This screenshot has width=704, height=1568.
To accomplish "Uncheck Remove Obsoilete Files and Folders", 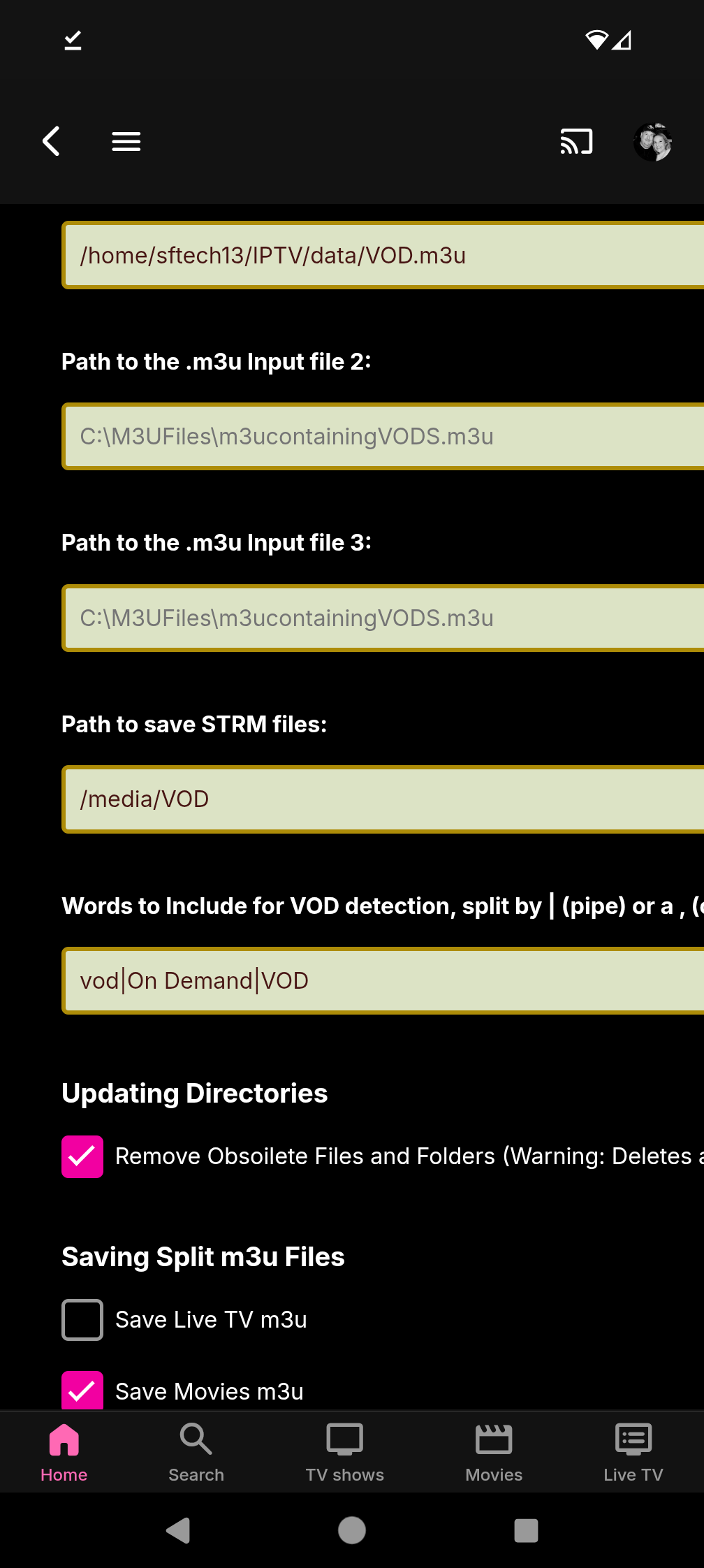I will pos(82,1156).
